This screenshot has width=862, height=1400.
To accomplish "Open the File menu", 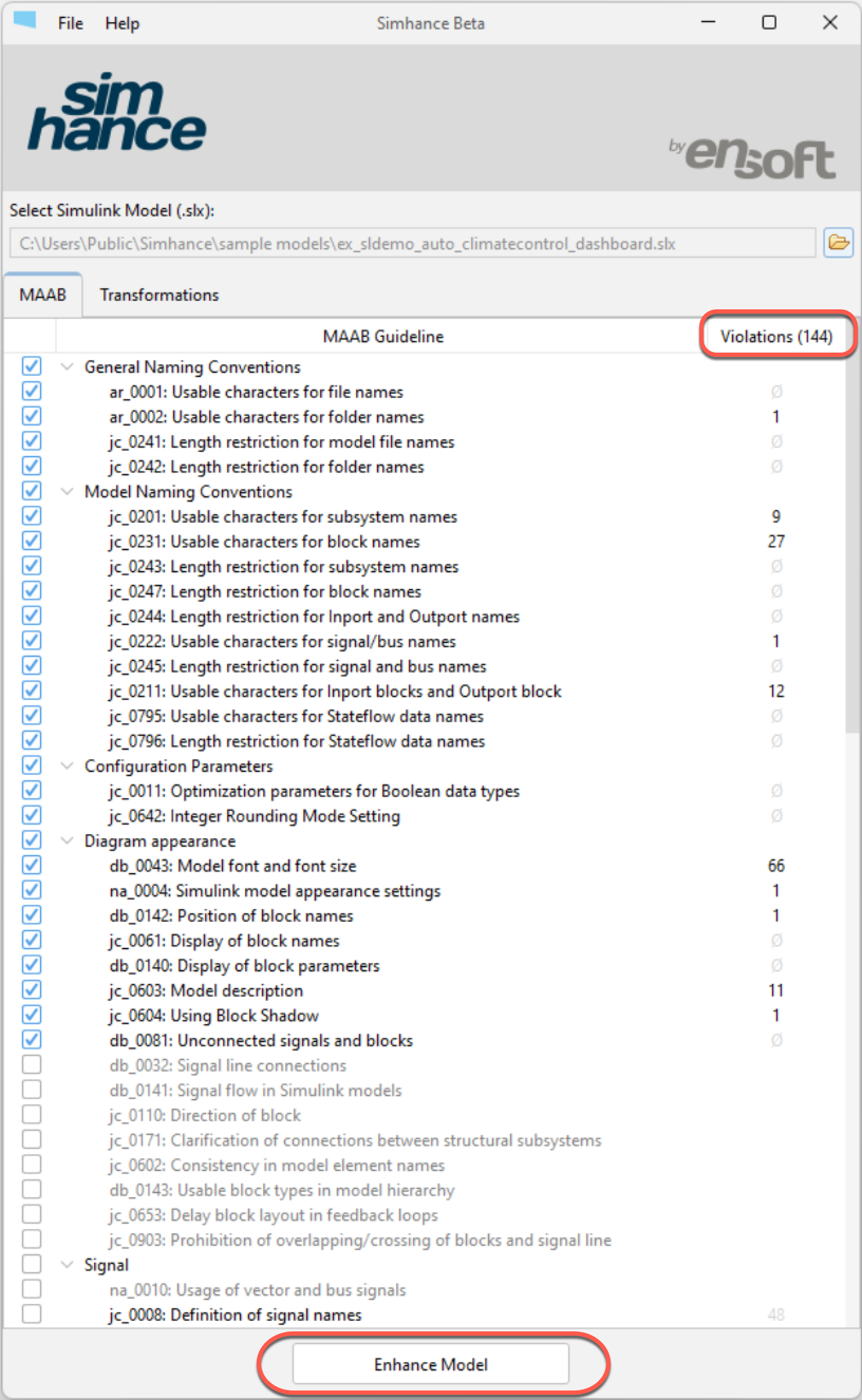I will pyautogui.click(x=70, y=23).
